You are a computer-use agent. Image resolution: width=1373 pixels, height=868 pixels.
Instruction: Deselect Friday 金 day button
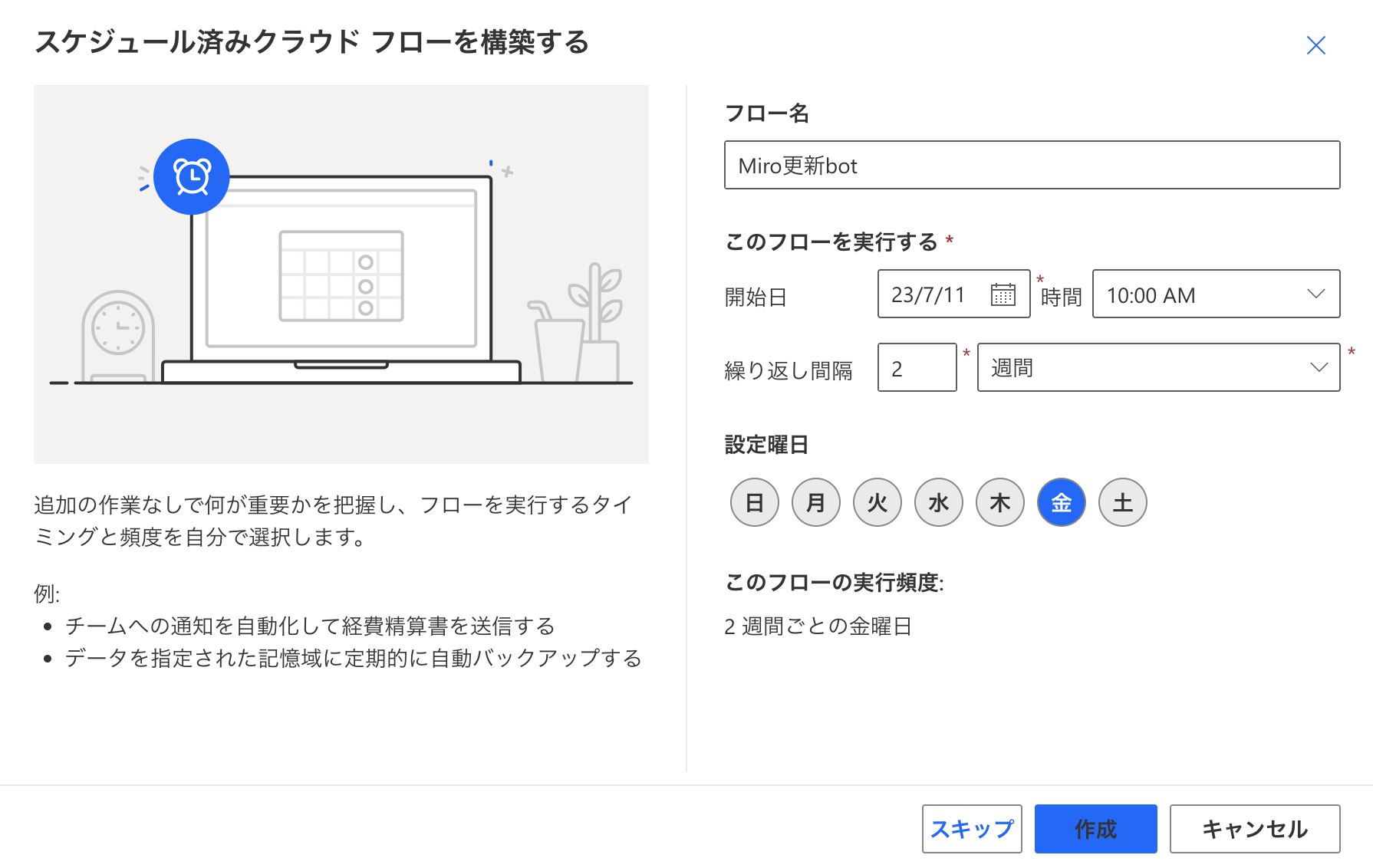coord(1062,502)
